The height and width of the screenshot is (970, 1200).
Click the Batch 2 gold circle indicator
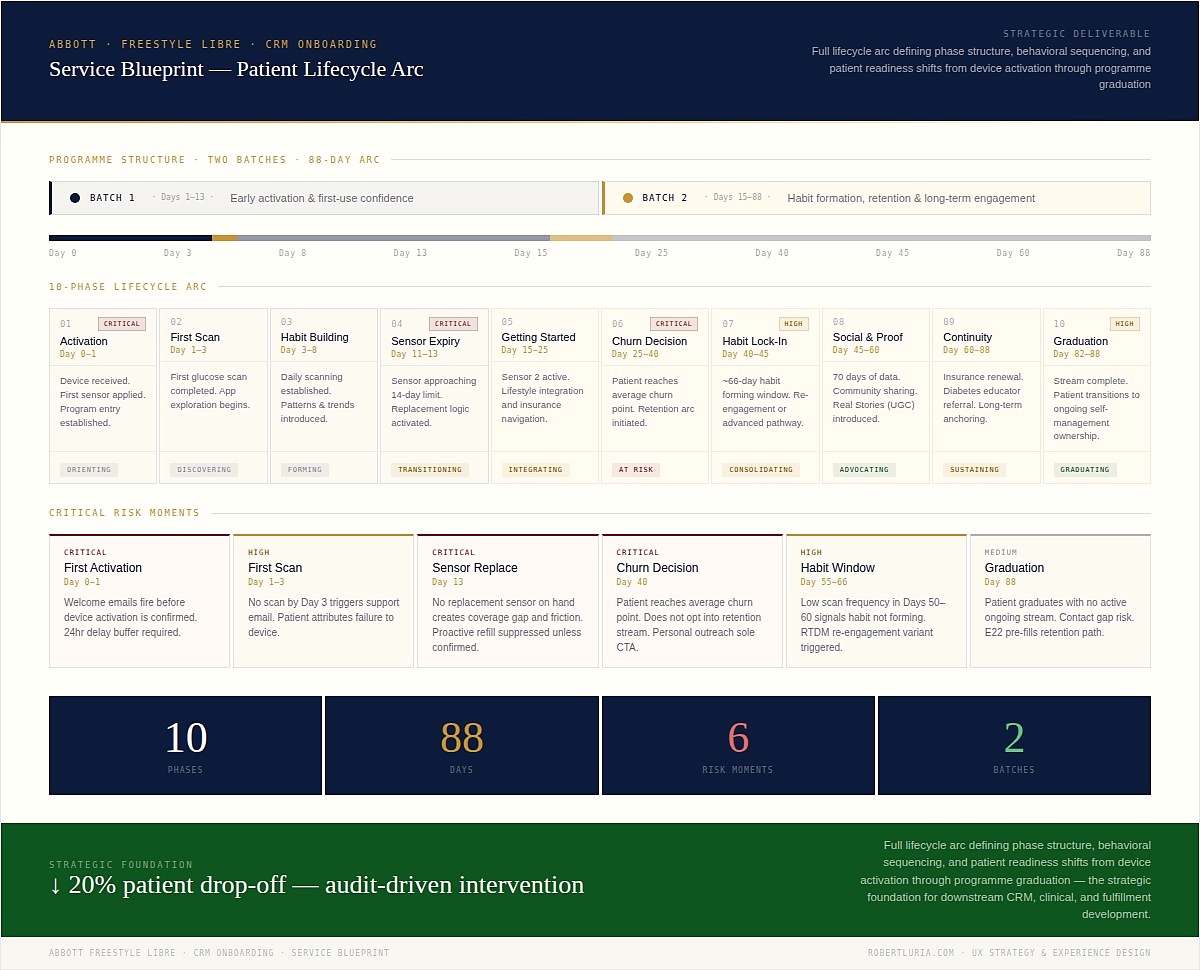pos(628,197)
